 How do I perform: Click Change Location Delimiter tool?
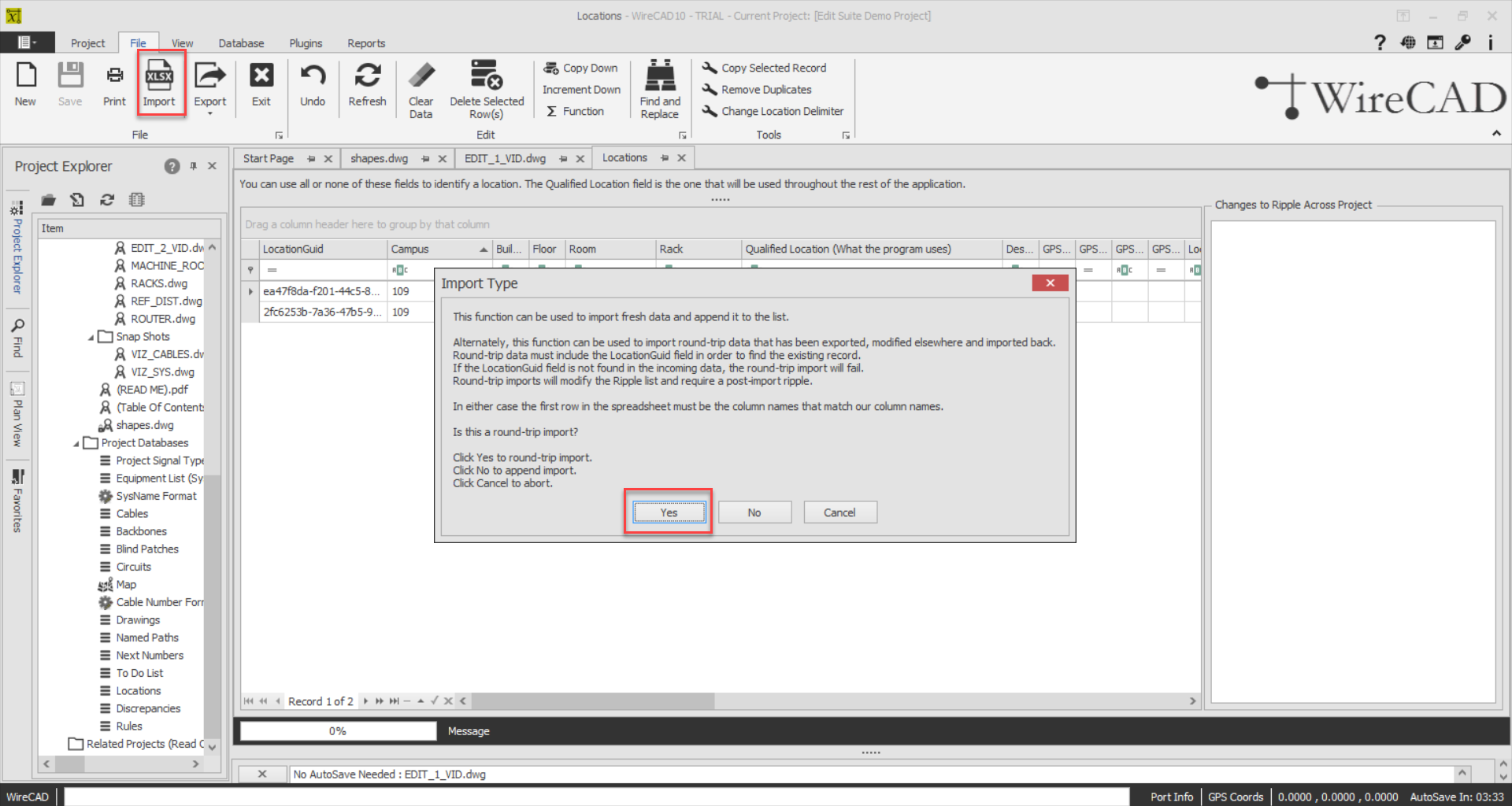click(x=773, y=111)
